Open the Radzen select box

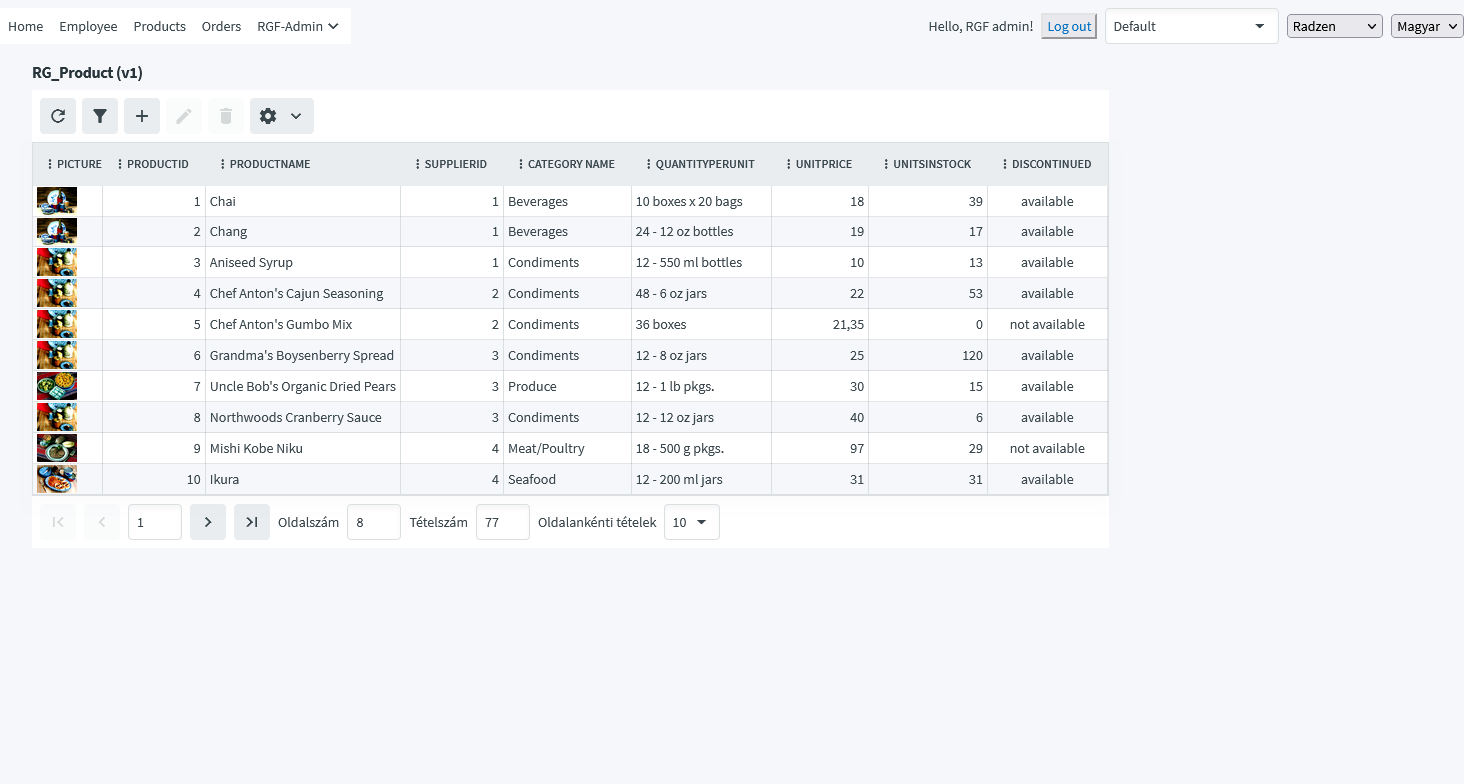1334,26
